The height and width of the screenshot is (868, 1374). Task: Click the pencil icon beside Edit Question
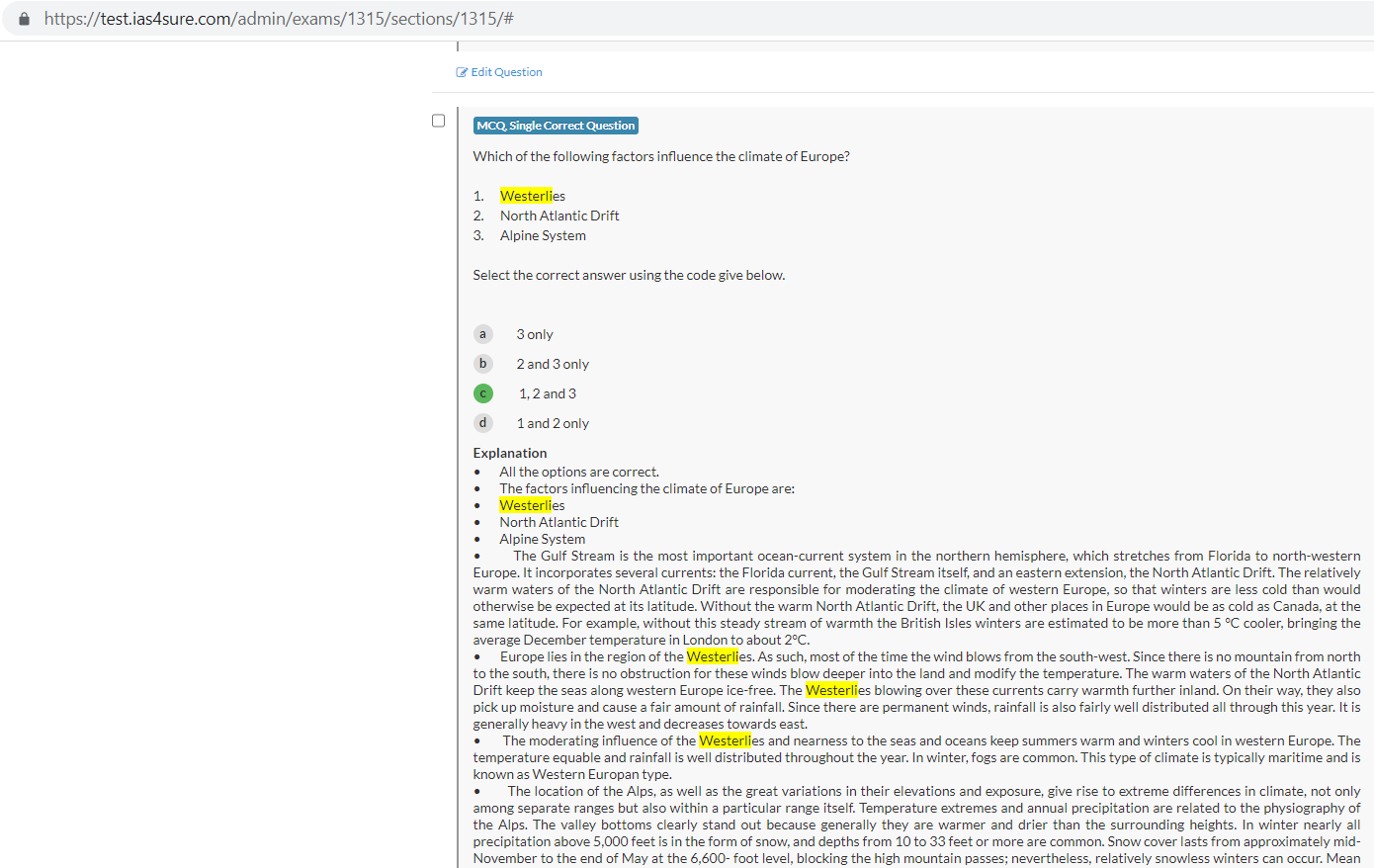(461, 72)
